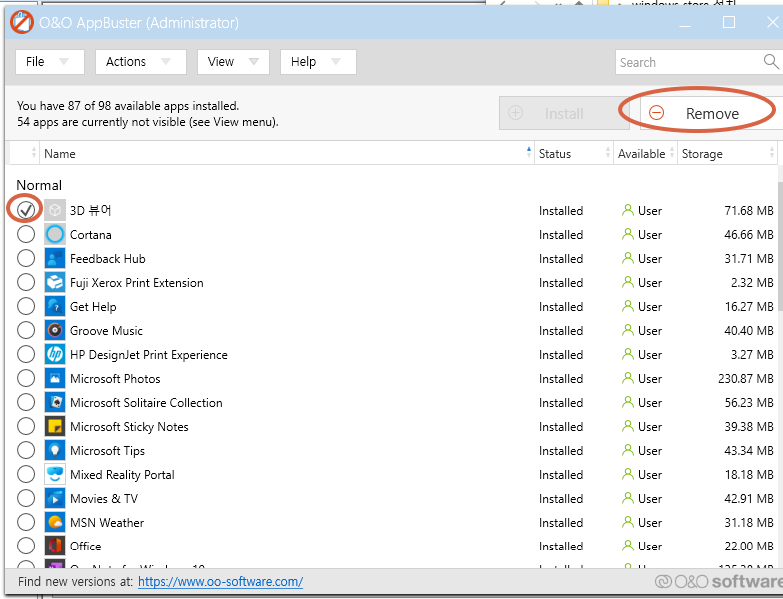
Task: Click the green user icon in Groove Music row
Action: click(x=627, y=330)
